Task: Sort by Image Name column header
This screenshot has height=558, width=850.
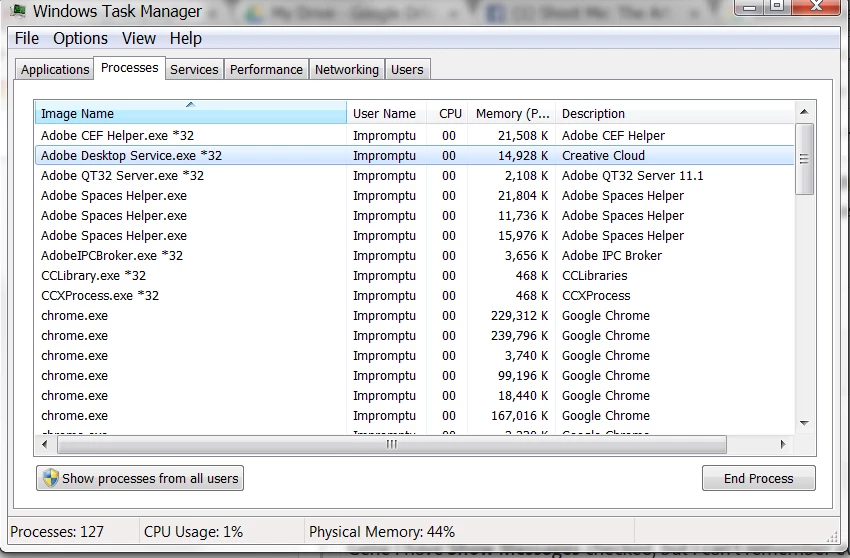Action: coord(191,113)
